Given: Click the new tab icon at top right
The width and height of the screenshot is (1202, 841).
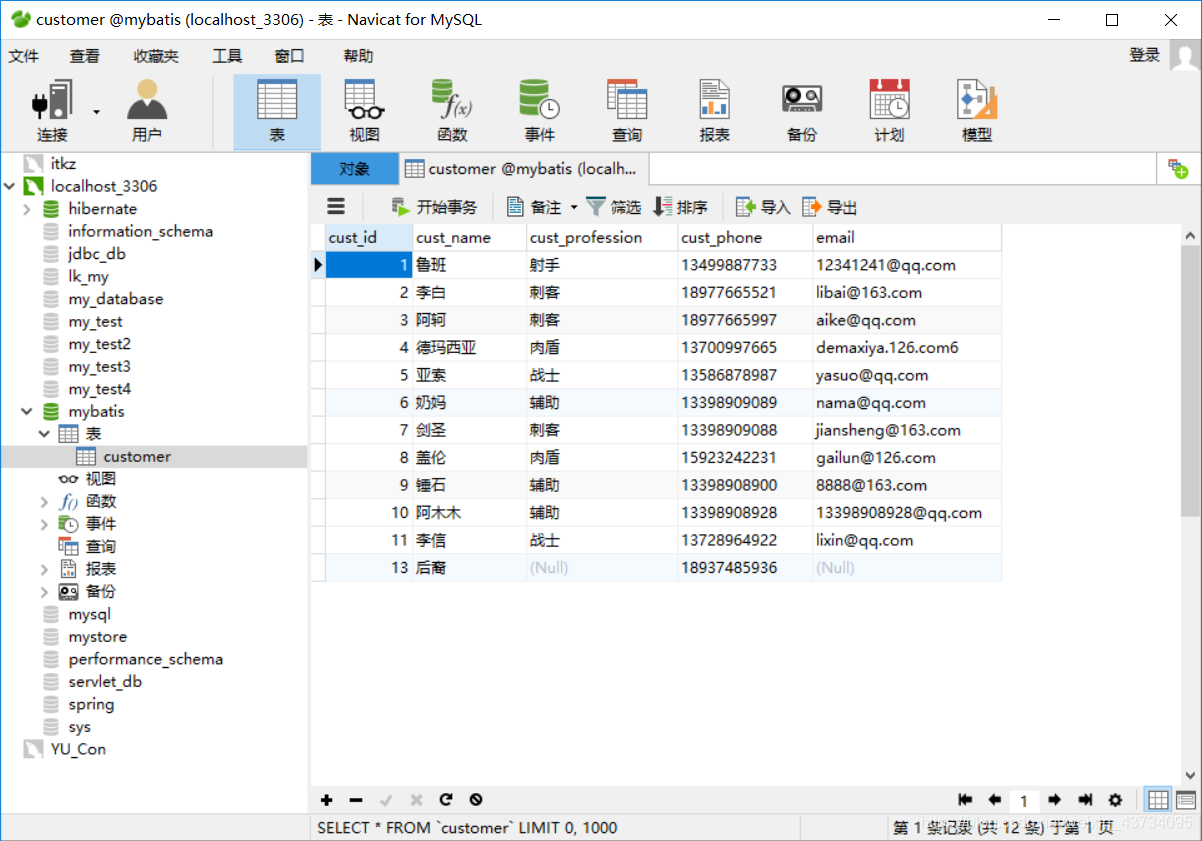Looking at the screenshot, I should (x=1178, y=169).
